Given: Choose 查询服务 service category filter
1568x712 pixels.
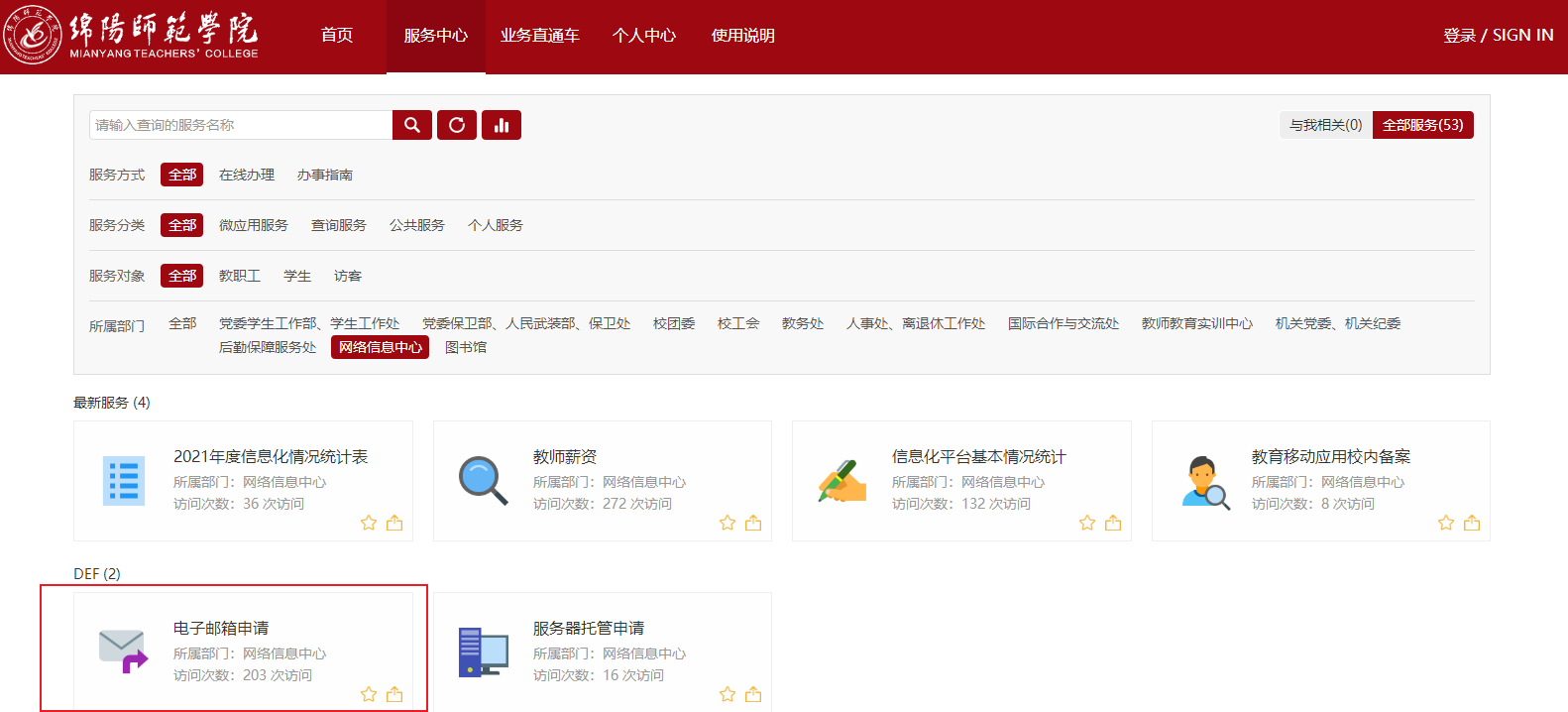Looking at the screenshot, I should click(339, 225).
